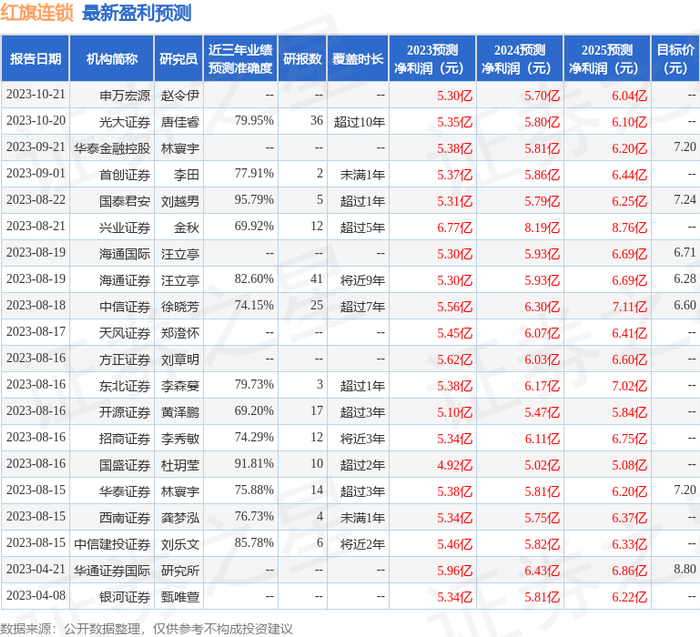This screenshot has width=700, height=637.
Task: Select the 华通证券国际 institution cell
Action: click(x=112, y=570)
